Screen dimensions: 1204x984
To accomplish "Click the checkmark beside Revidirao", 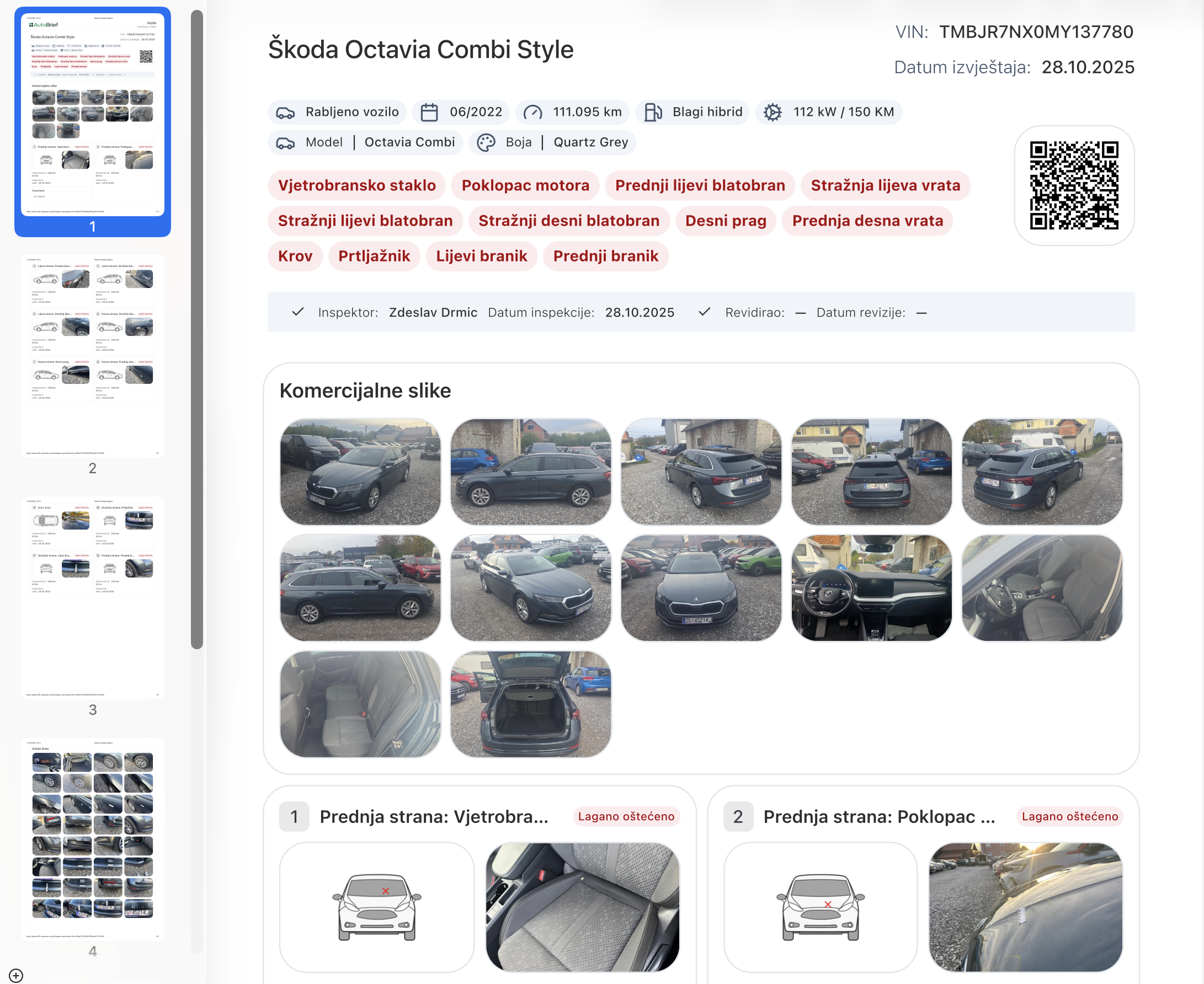I will [x=705, y=312].
